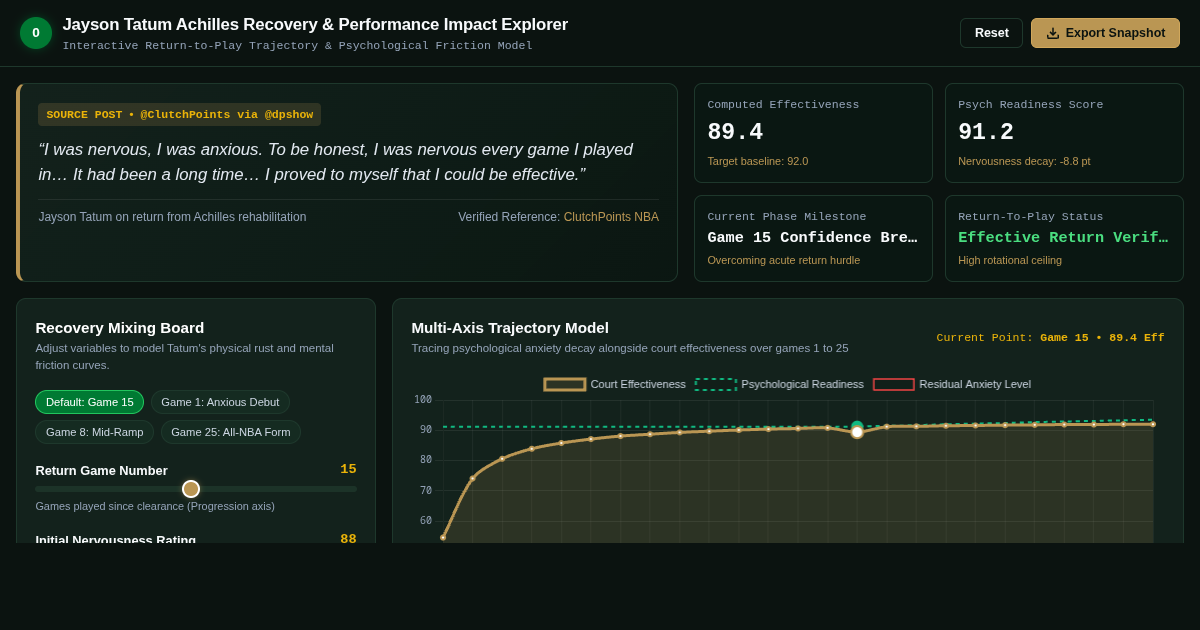Click 'Overcoming acute return hurdle' text
The height and width of the screenshot is (630, 1200).
pos(784,260)
